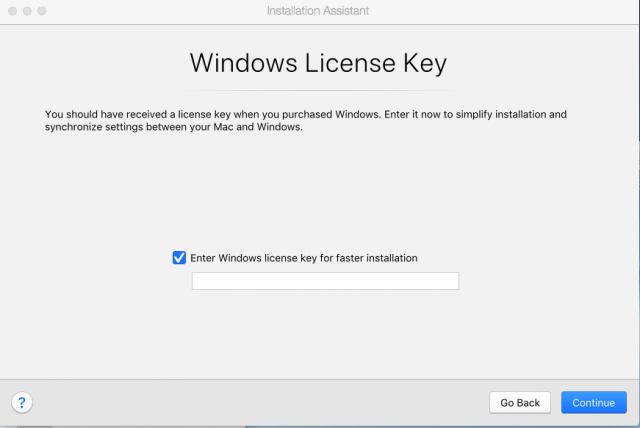The image size is (640, 428).
Task: Click the 'You should have received a license key' paragraph
Action: click(306, 120)
